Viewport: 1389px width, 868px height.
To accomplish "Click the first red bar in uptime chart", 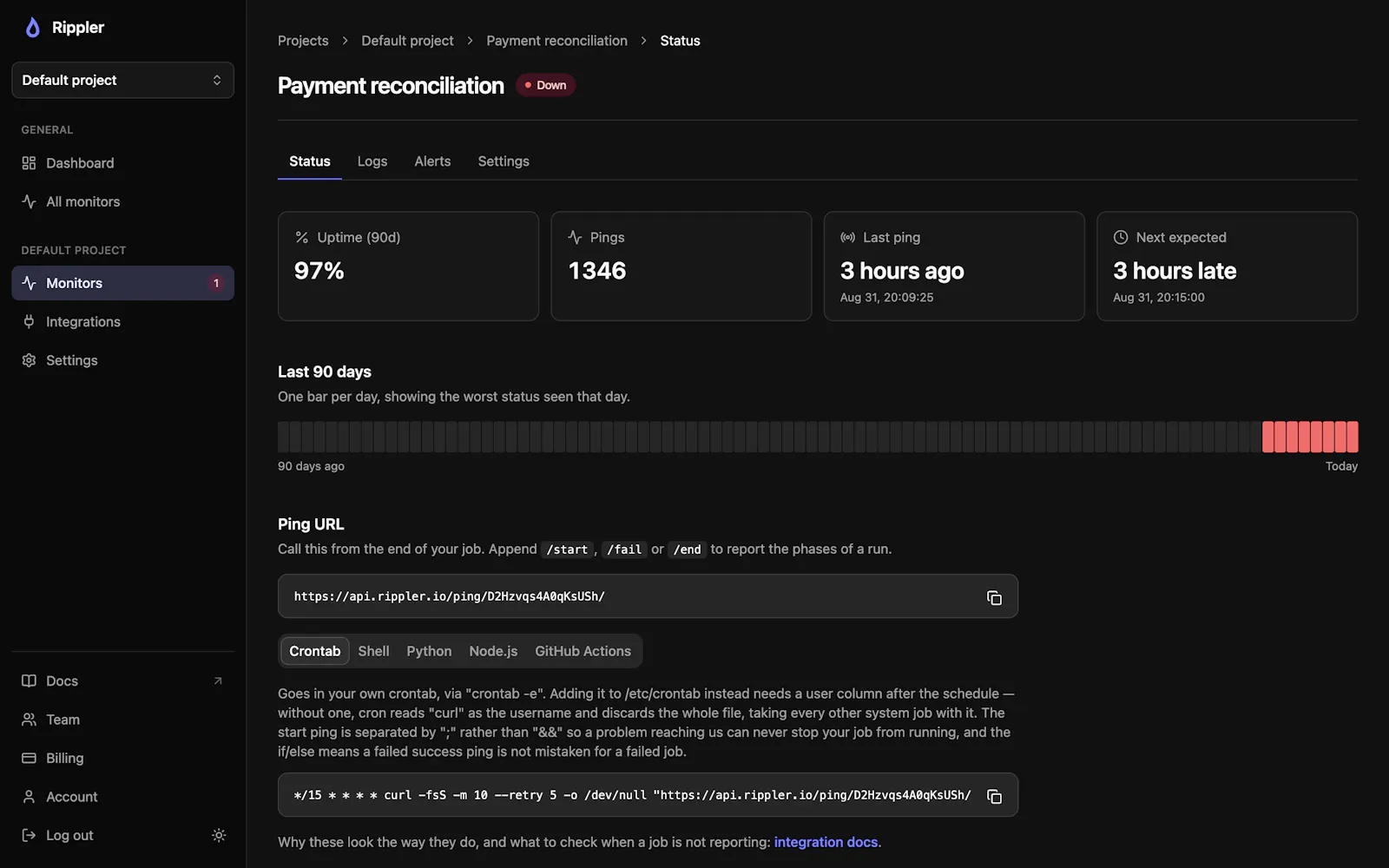I will [x=1268, y=437].
